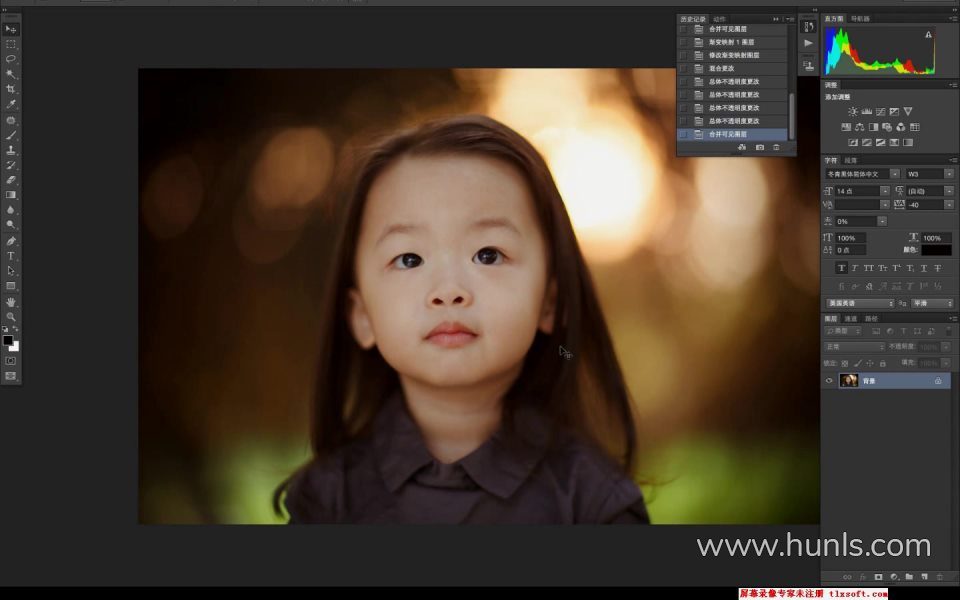Delete current history state trash icon
This screenshot has height=600, width=960.
776,148
